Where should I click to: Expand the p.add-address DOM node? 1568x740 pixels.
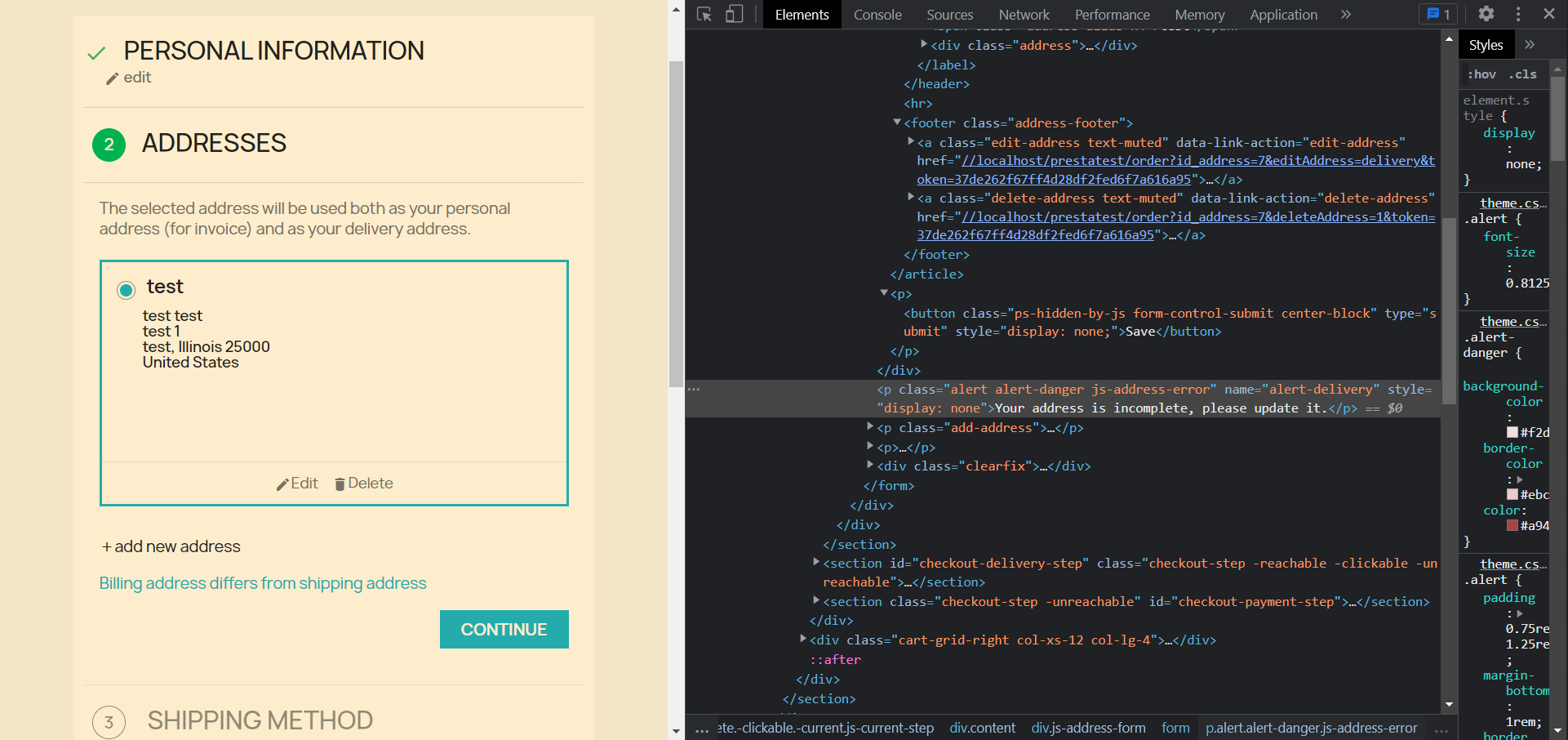click(x=870, y=427)
